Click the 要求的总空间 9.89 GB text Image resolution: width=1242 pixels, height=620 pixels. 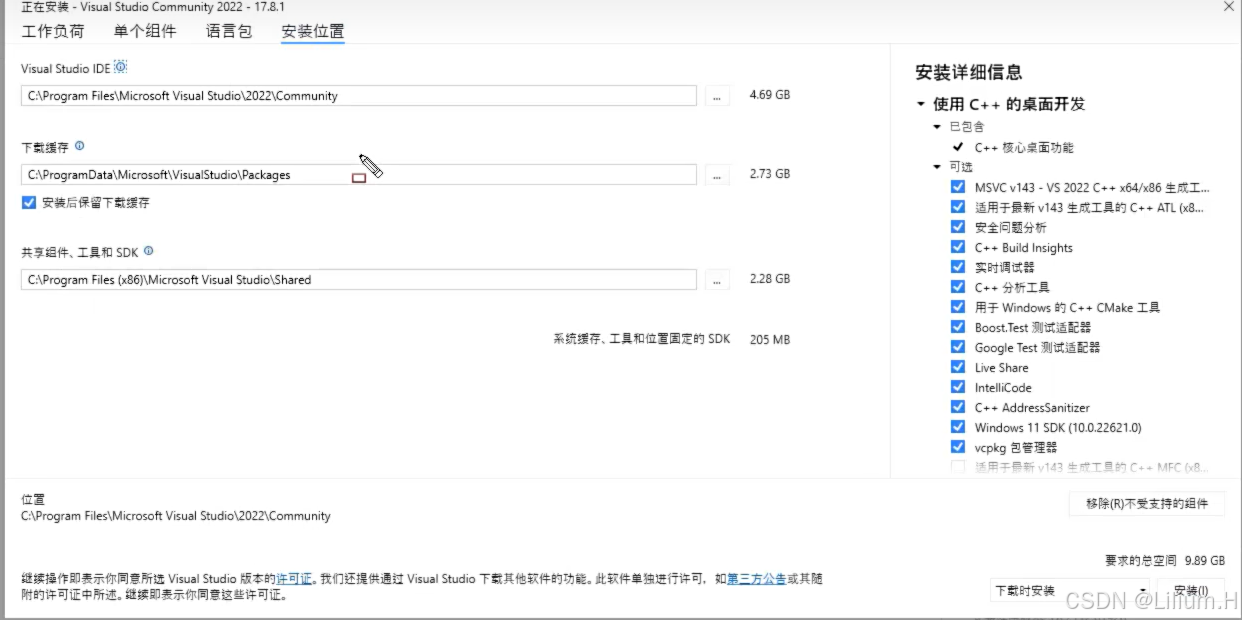tap(1165, 561)
